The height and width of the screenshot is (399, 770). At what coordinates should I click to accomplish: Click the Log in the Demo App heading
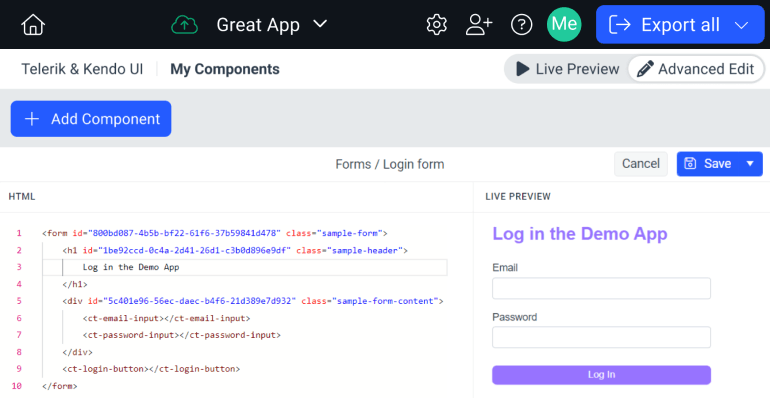coord(579,234)
